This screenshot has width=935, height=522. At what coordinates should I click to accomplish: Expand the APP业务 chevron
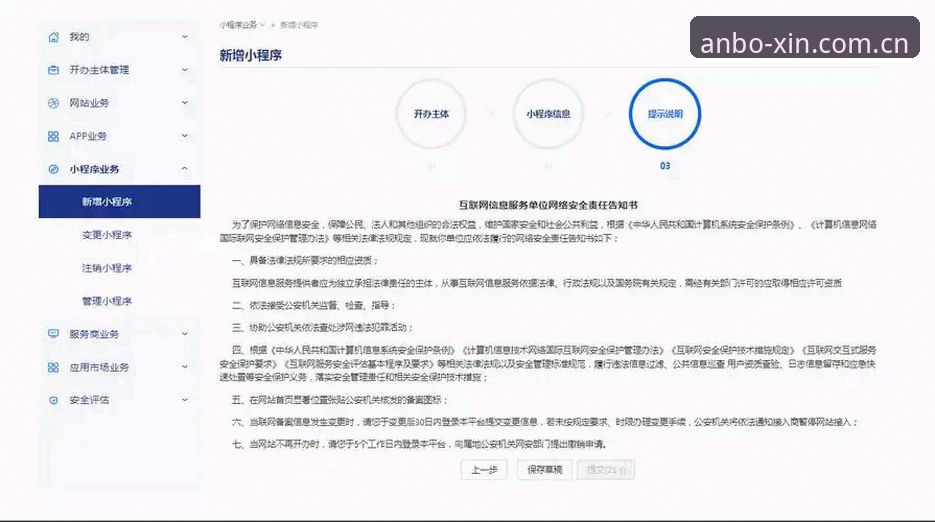(x=185, y=136)
